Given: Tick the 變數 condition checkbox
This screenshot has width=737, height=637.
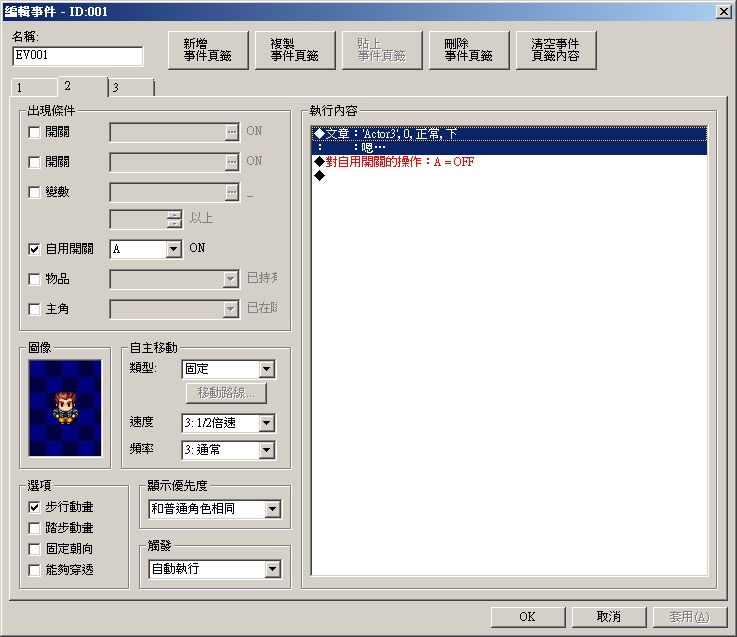Looking at the screenshot, I should coord(34,192).
